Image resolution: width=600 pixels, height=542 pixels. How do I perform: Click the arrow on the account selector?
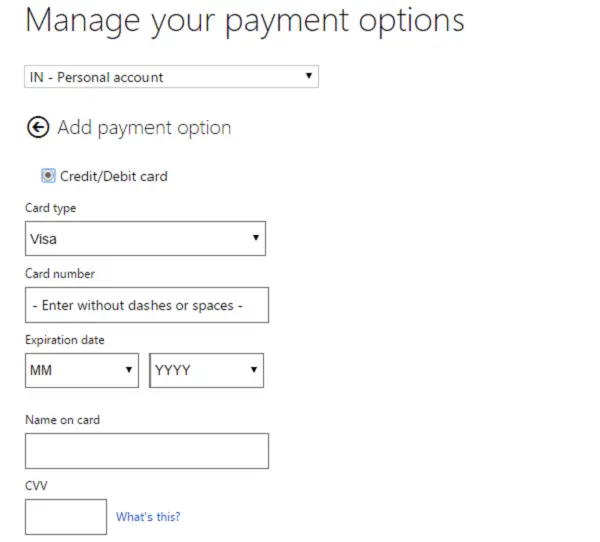(308, 76)
